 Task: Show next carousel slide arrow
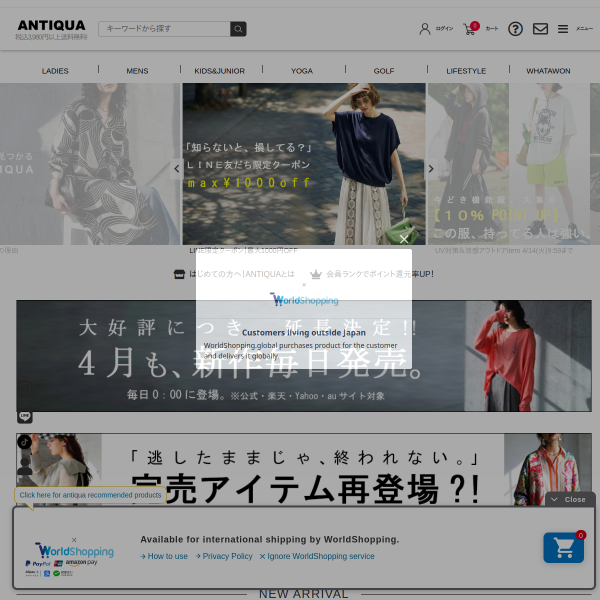pyautogui.click(x=431, y=168)
